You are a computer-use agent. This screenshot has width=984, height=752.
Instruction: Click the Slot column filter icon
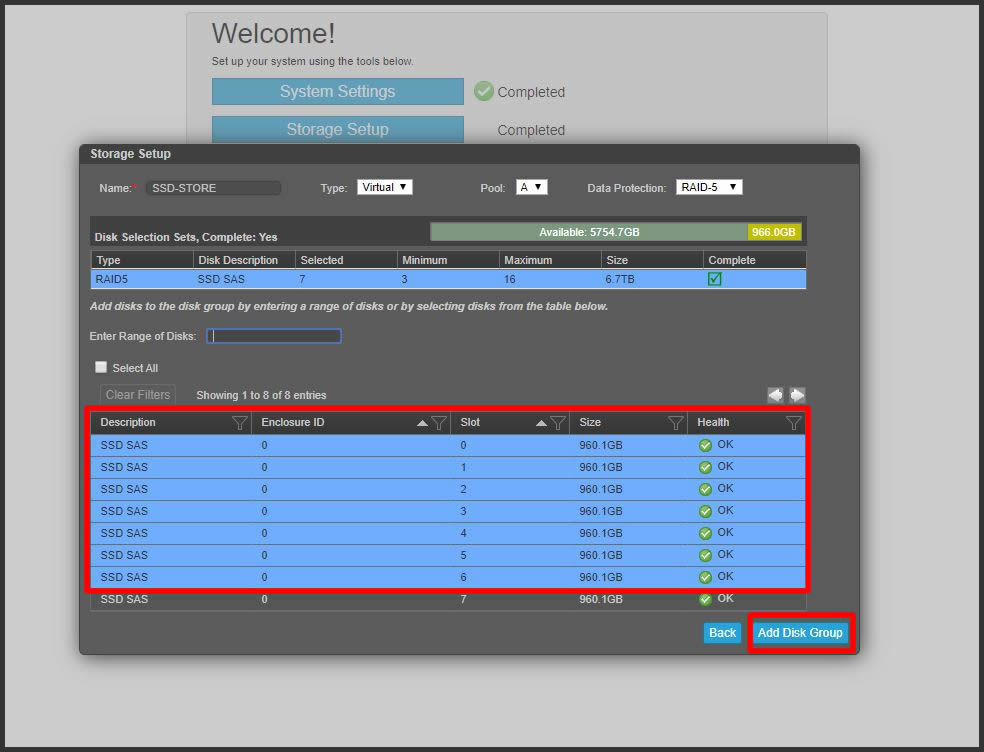pos(558,423)
